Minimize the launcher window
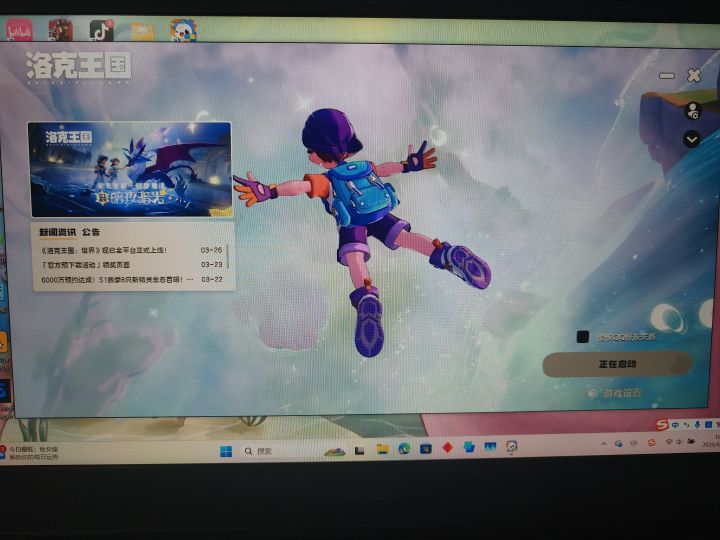 click(667, 75)
